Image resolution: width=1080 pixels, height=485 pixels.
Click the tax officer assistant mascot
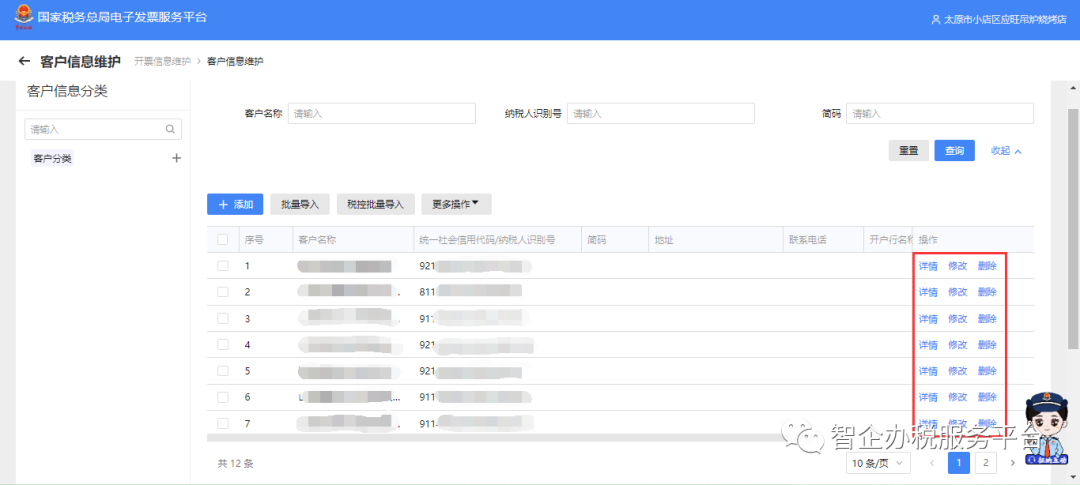[1046, 428]
